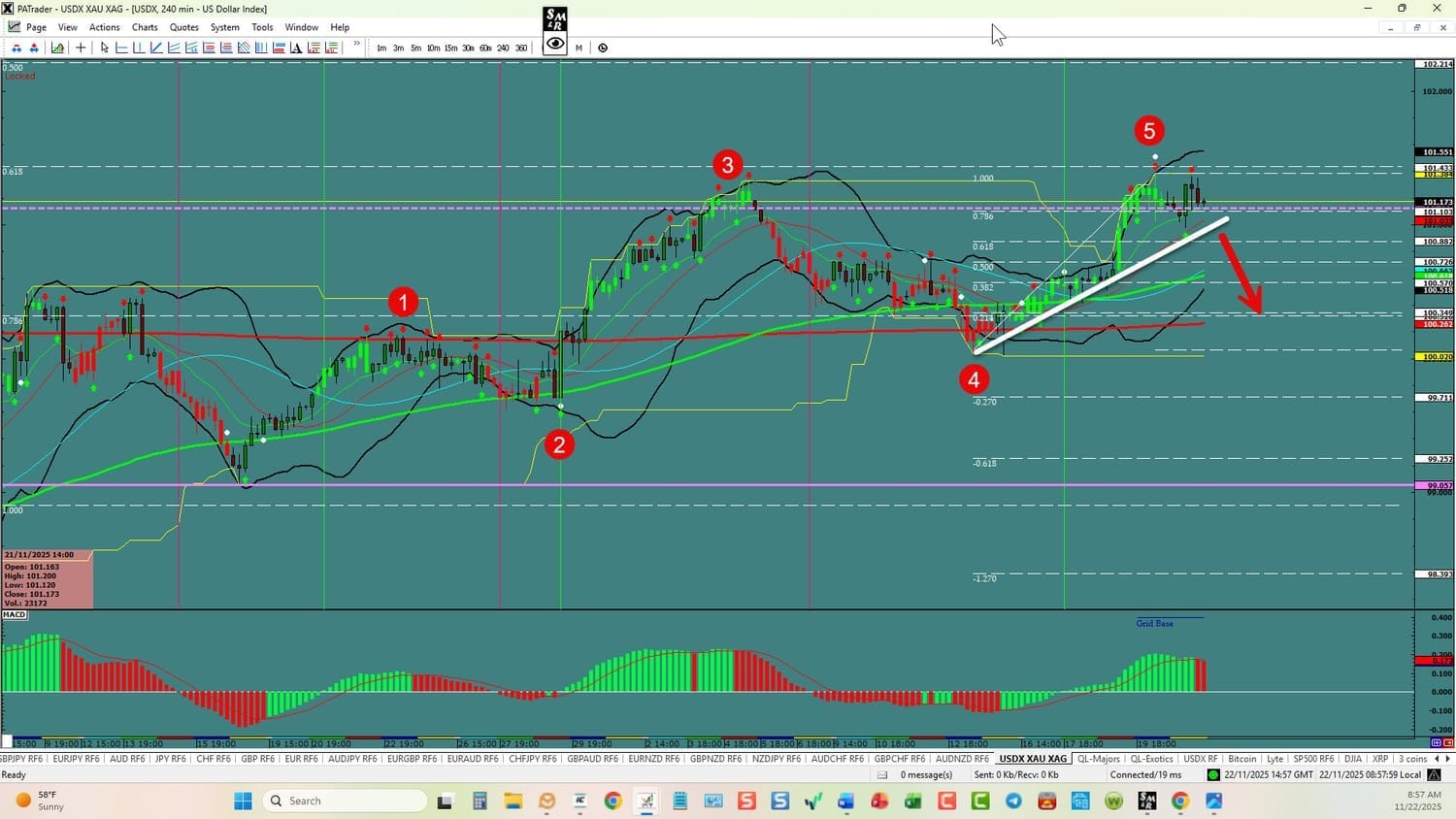
Task: Switch to the EURJPY RF6 tab
Action: [x=76, y=759]
